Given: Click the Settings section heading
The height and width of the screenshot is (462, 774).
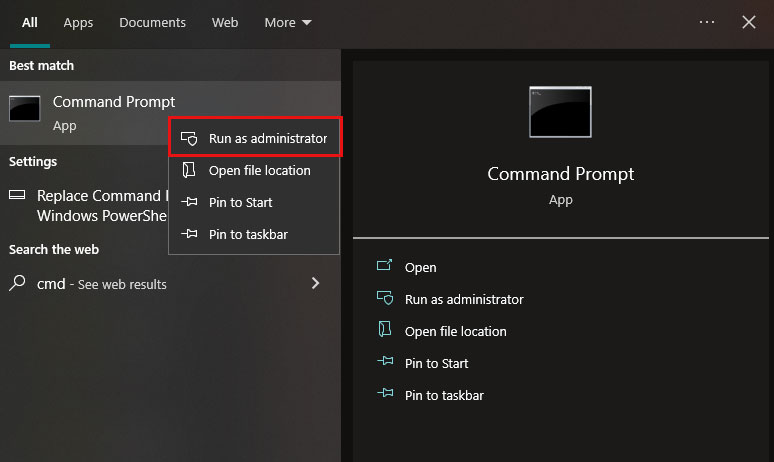Looking at the screenshot, I should 33,162.
